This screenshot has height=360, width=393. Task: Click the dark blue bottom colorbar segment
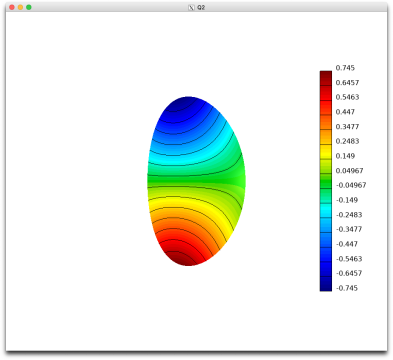(x=326, y=284)
